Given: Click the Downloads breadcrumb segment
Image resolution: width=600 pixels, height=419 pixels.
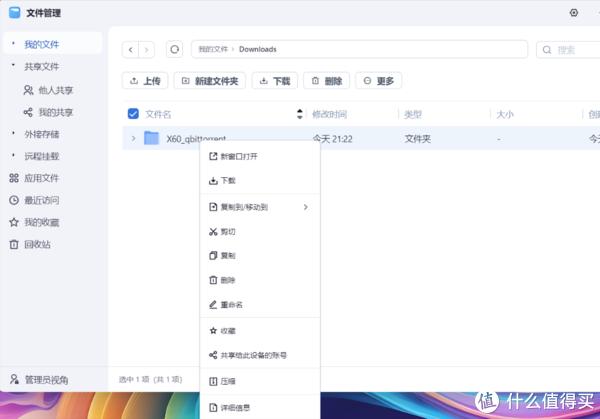Looking at the screenshot, I should [x=258, y=49].
